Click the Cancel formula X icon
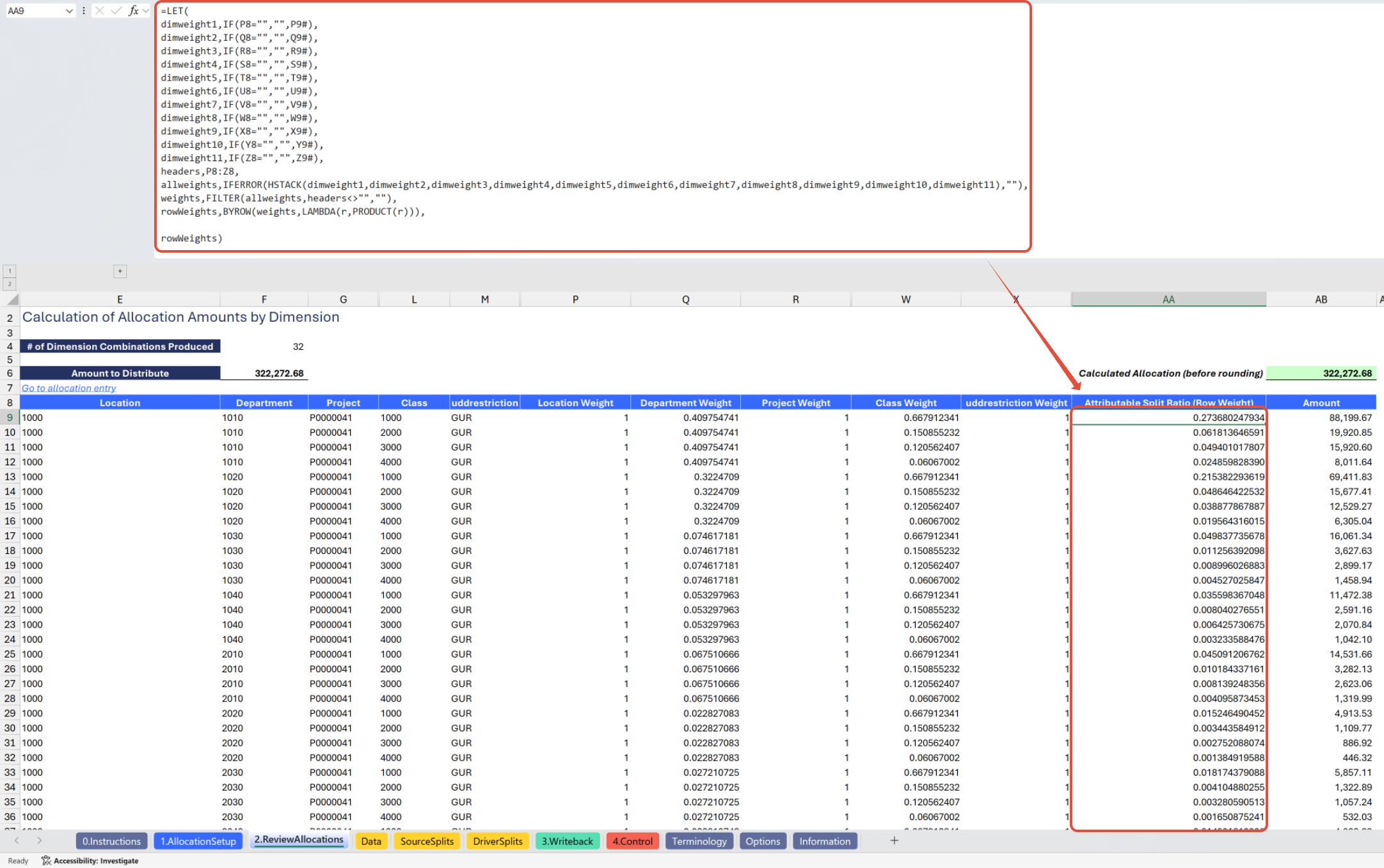Viewport: 1384px width, 868px height. pos(100,11)
